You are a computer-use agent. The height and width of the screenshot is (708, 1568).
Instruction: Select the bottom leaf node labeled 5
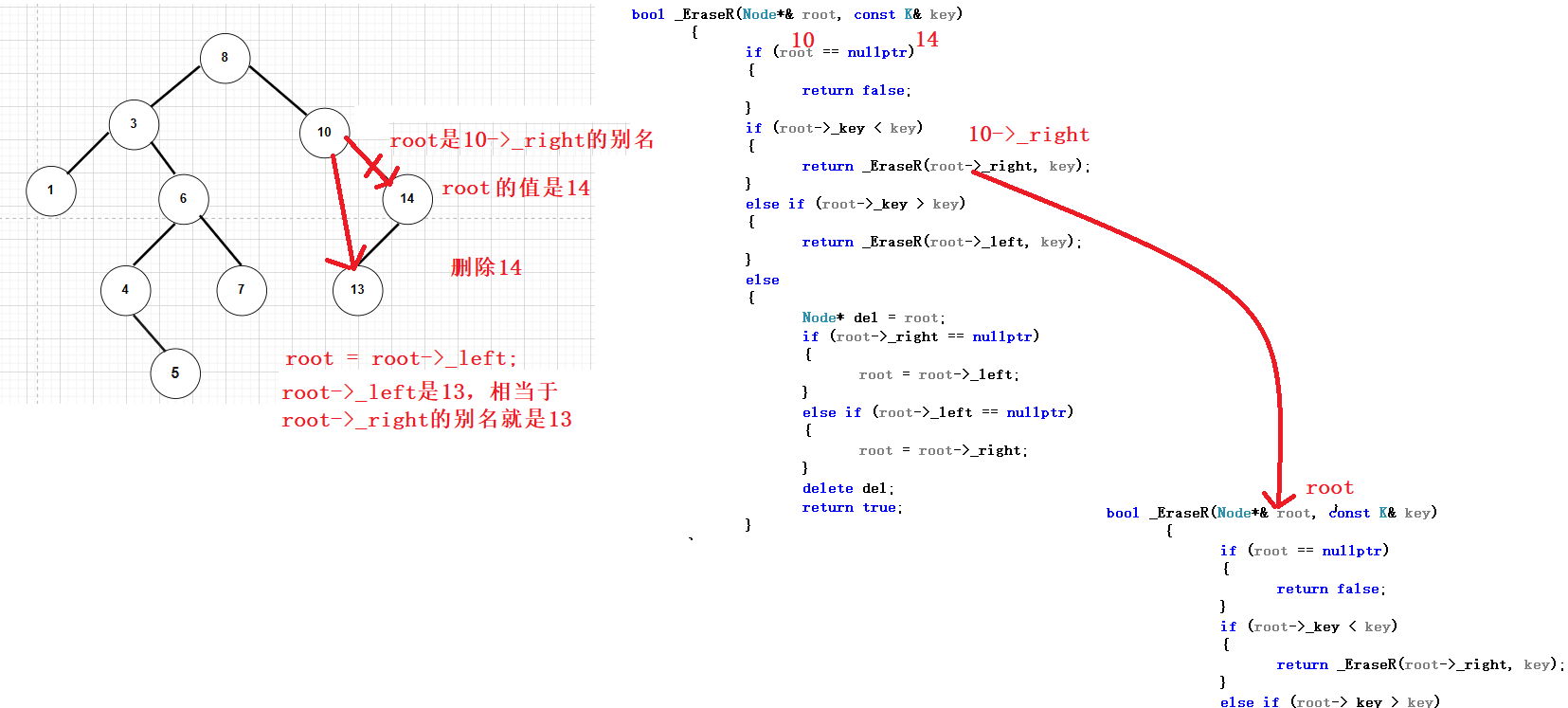pos(175,373)
